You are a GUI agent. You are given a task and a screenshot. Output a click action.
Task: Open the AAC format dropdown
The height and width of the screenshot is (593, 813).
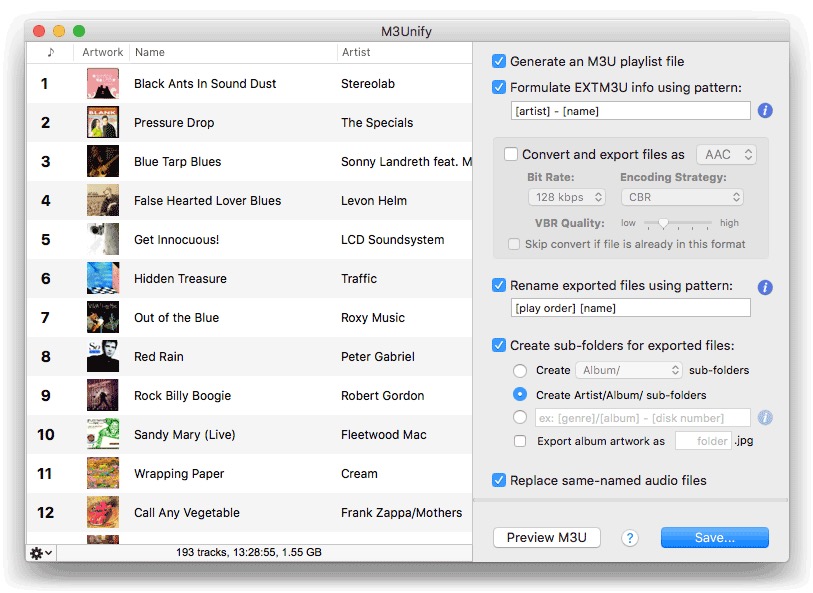[726, 155]
